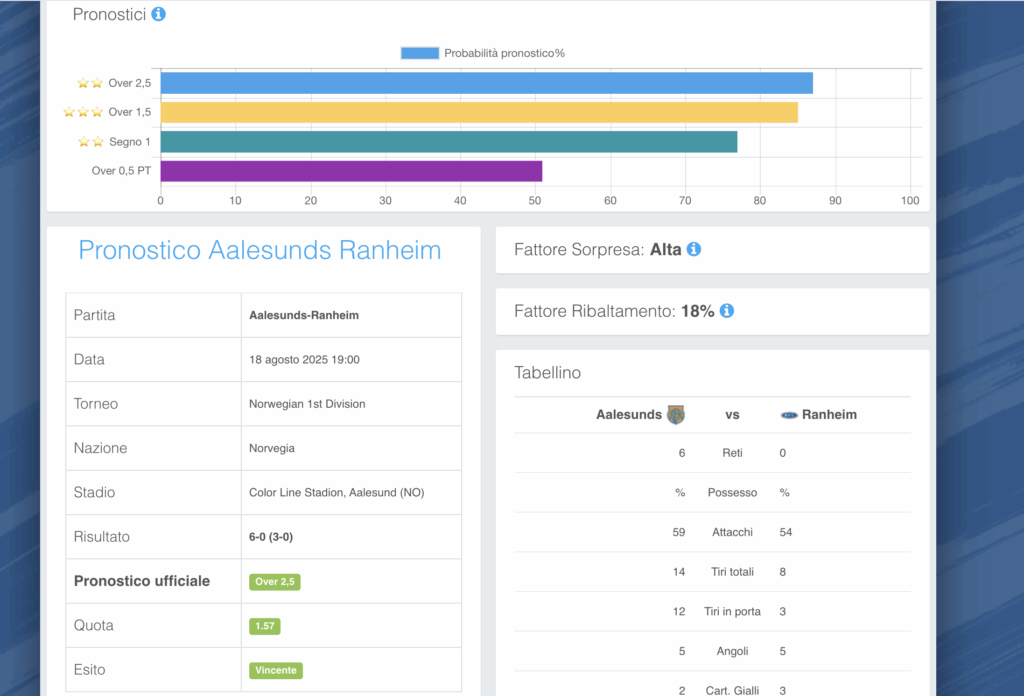The image size is (1024, 696).
Task: Click the Attacchi stat label
Action: coord(732,532)
